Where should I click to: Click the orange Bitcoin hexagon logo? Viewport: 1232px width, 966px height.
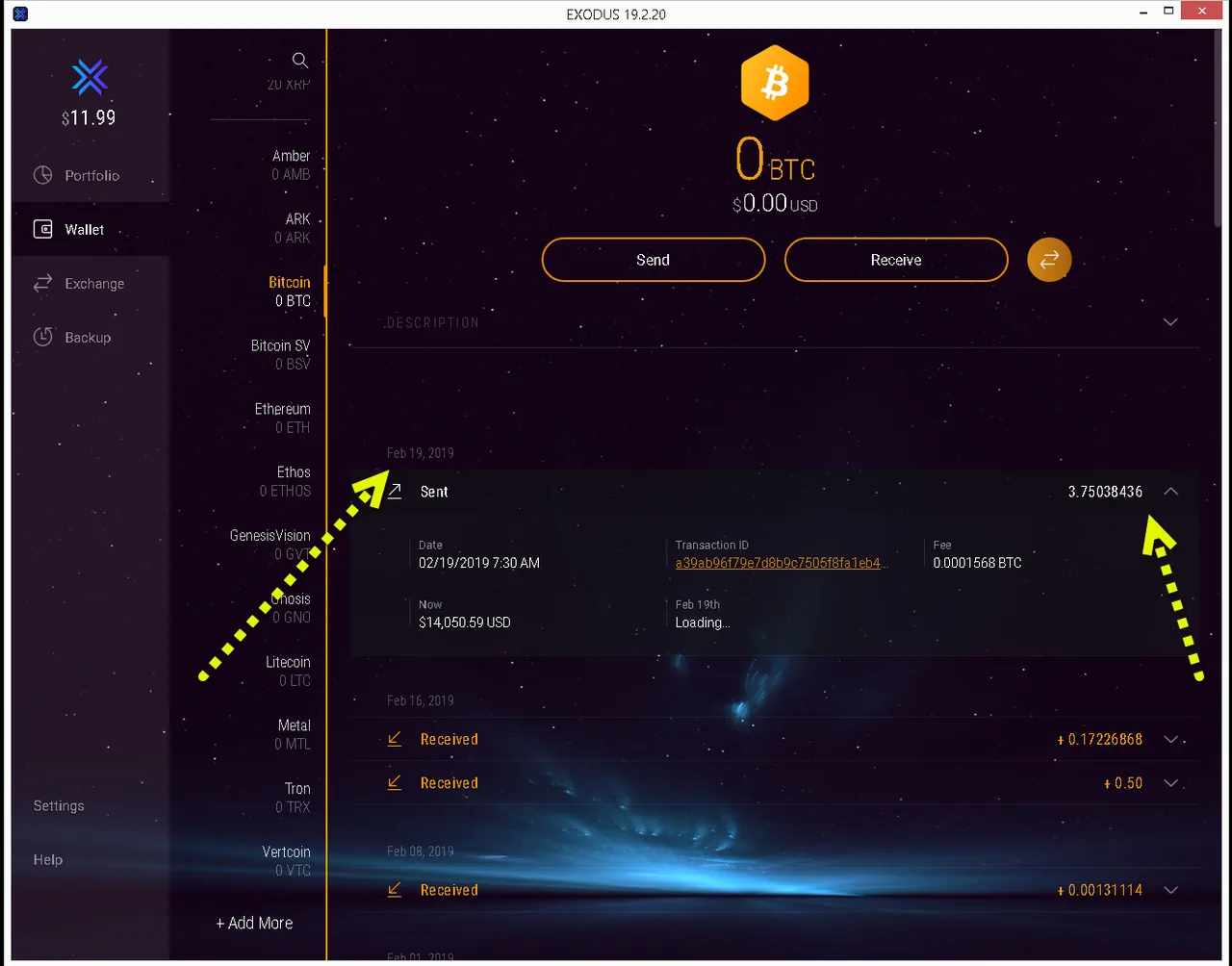coord(775,83)
